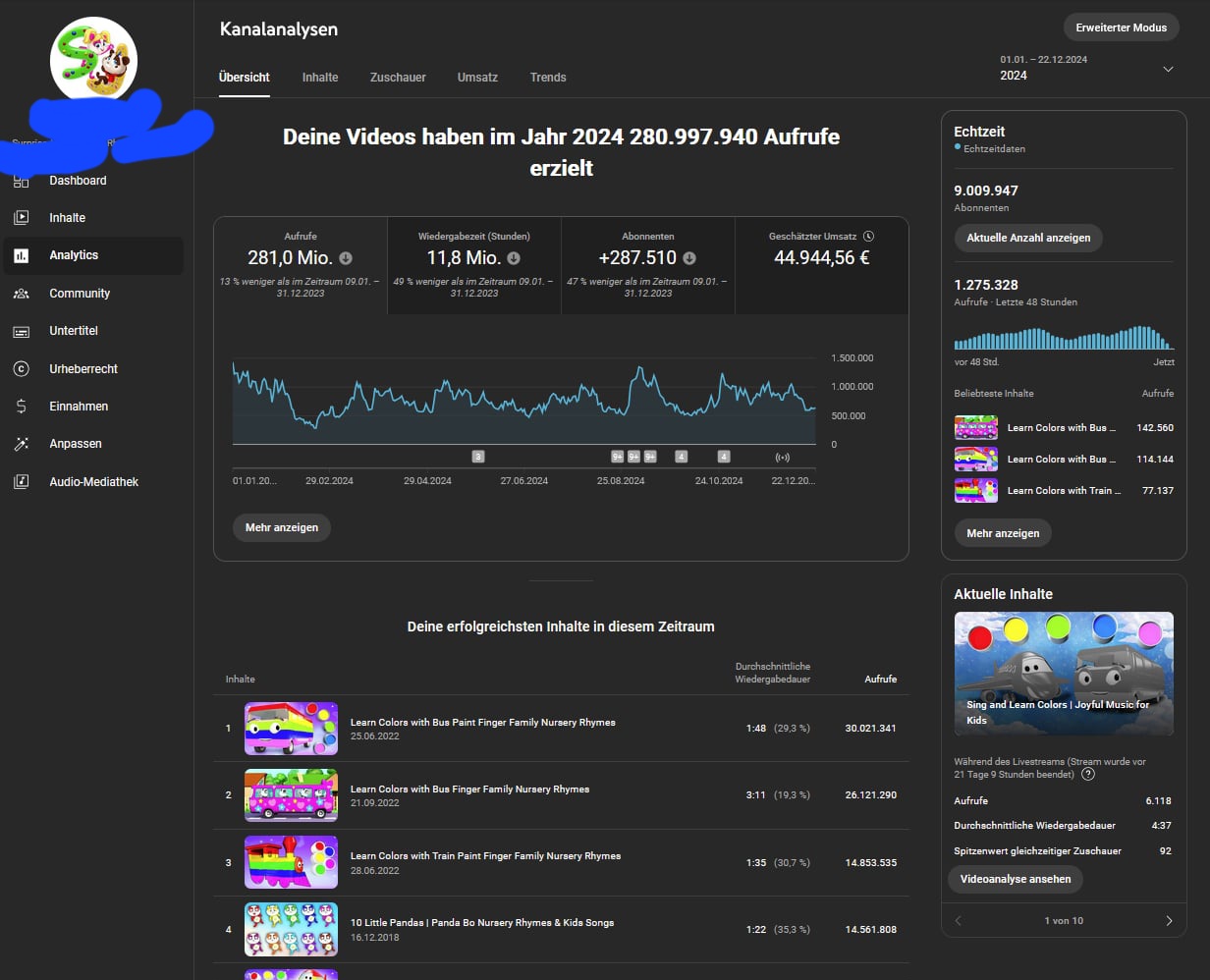Open the Dashboard sidebar icon
1210x980 pixels.
(21, 181)
